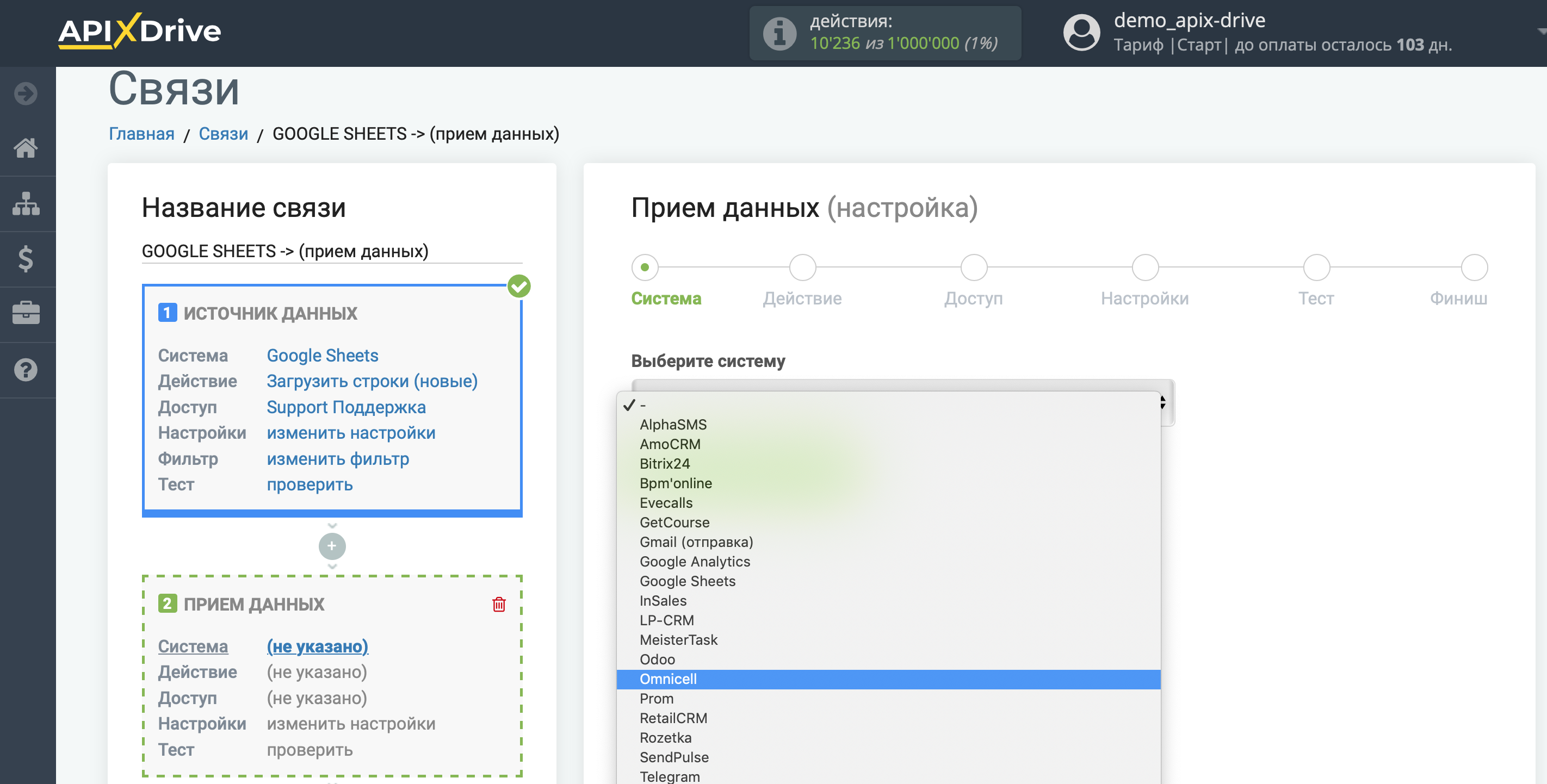
Task: Click the Тест step label in wizard
Action: tap(1316, 298)
